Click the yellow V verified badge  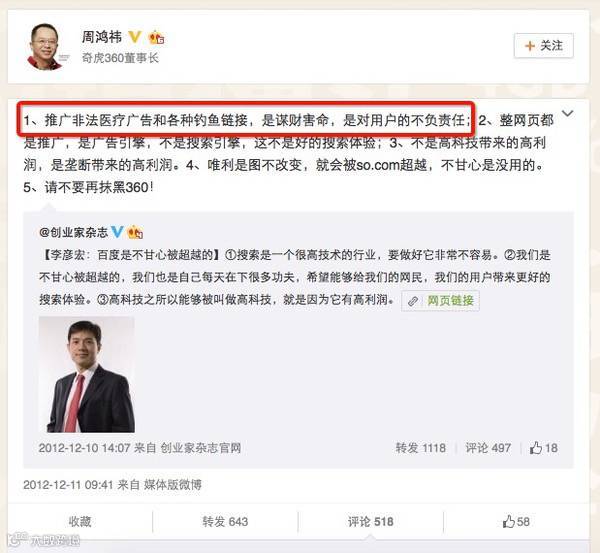(x=135, y=37)
